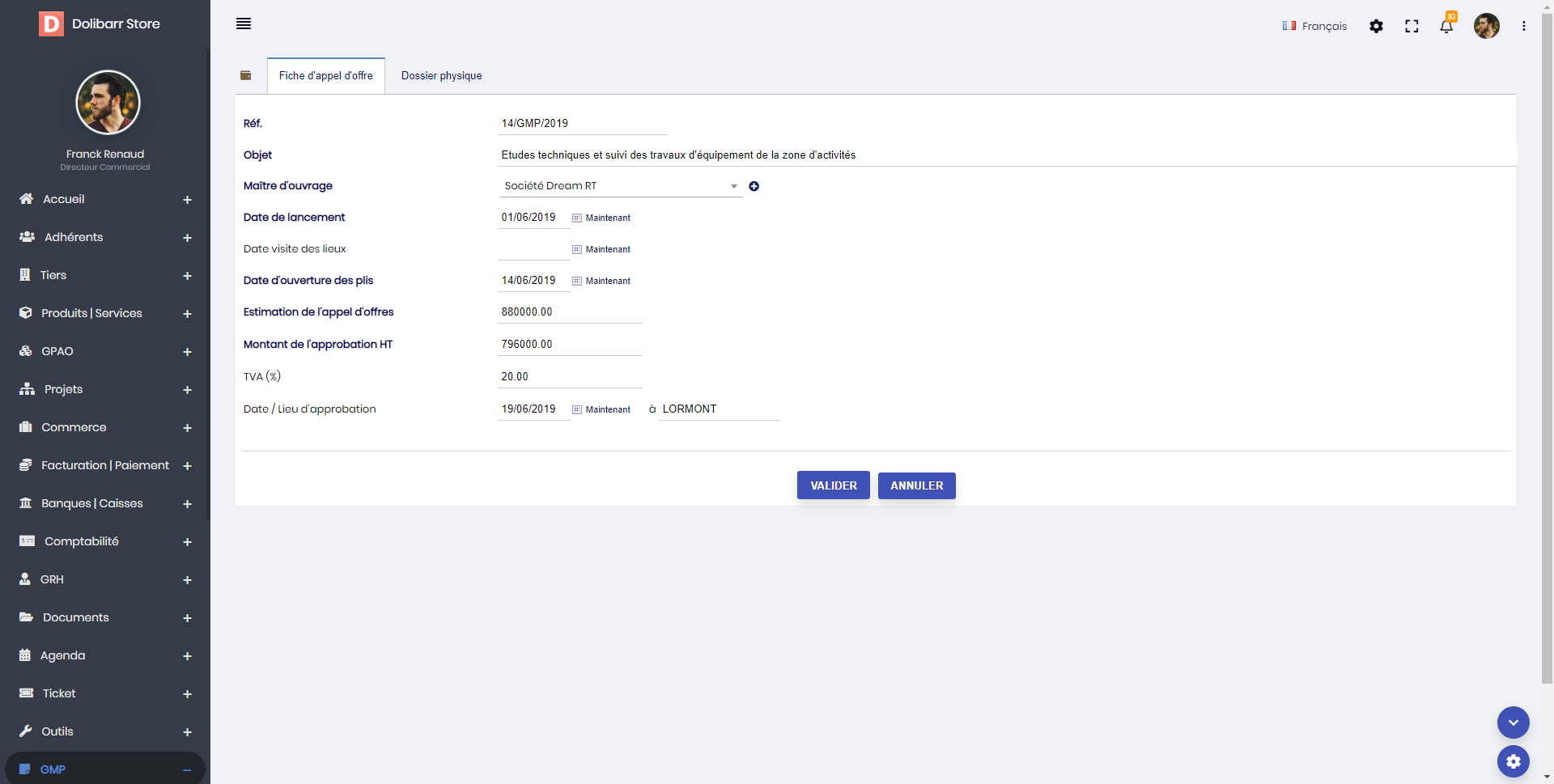Toggle fullscreen mode icon
1554x784 pixels.
pyautogui.click(x=1412, y=27)
